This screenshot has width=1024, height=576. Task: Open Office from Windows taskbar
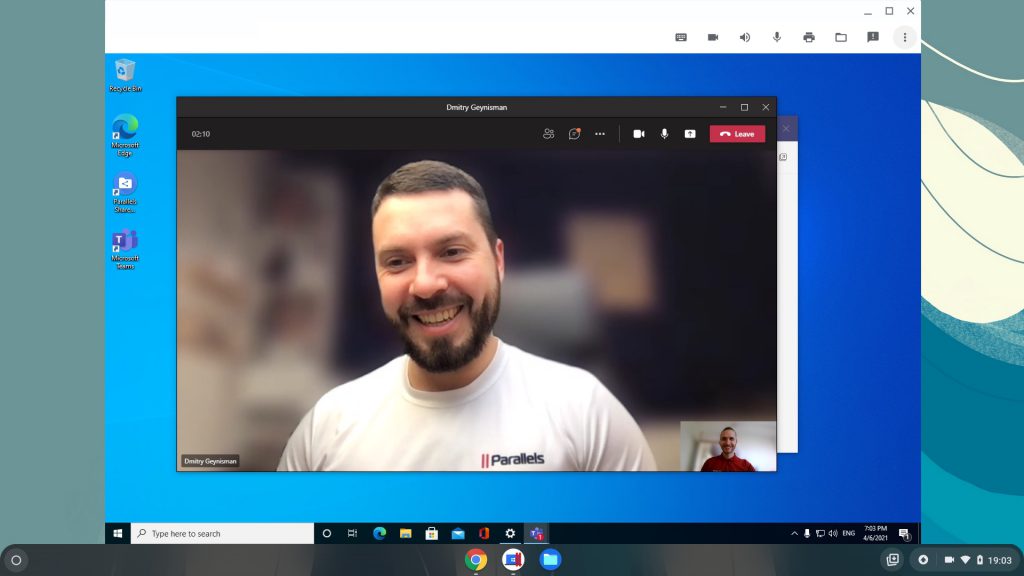tap(484, 534)
